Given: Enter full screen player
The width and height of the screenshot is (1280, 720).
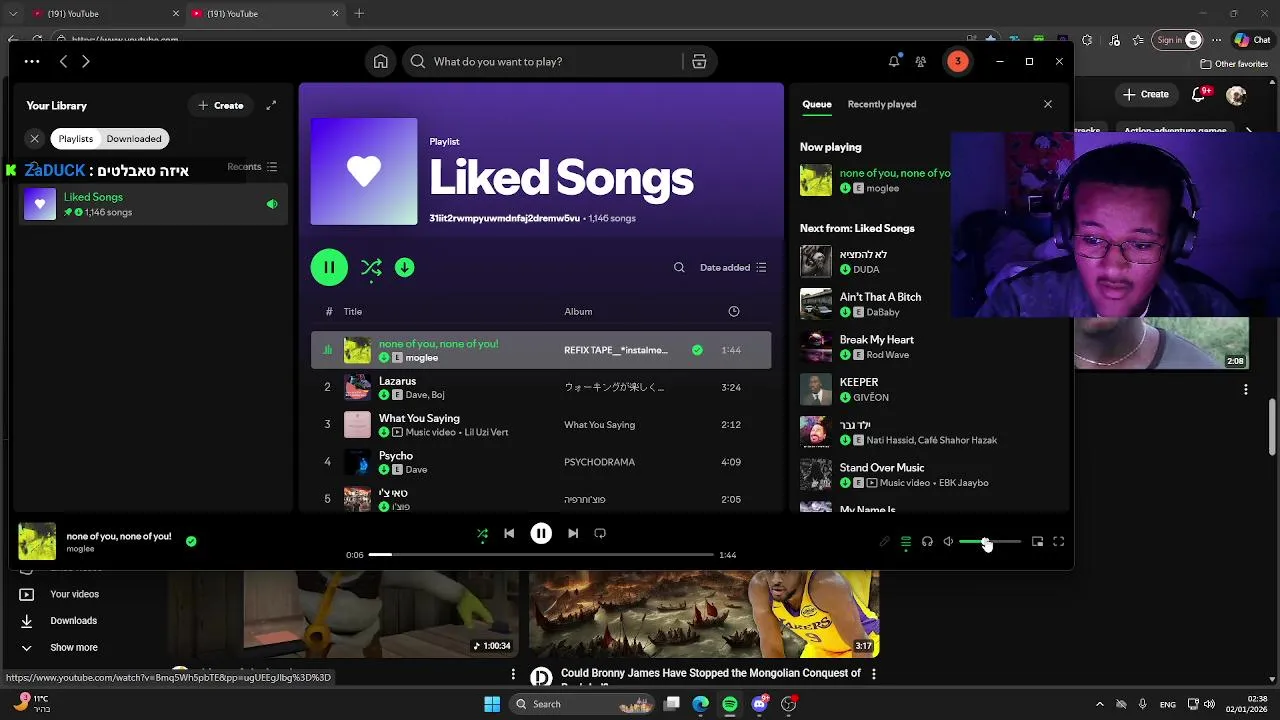Looking at the screenshot, I should (1058, 542).
